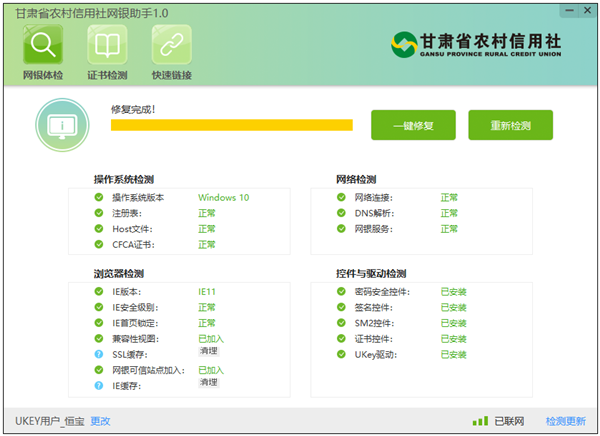Click the green check beside 注册表
Viewport: 600px width, 436px height.
(x=99, y=213)
